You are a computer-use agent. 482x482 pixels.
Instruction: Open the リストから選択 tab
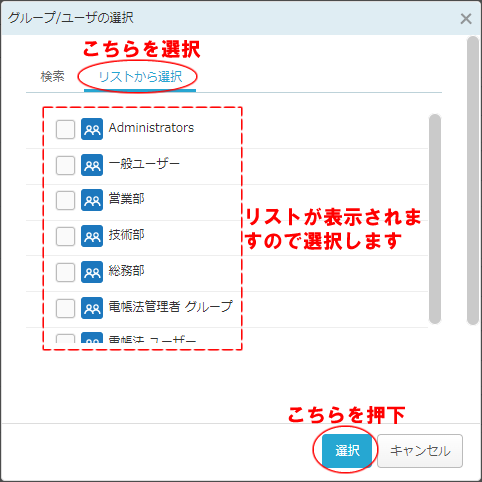140,77
